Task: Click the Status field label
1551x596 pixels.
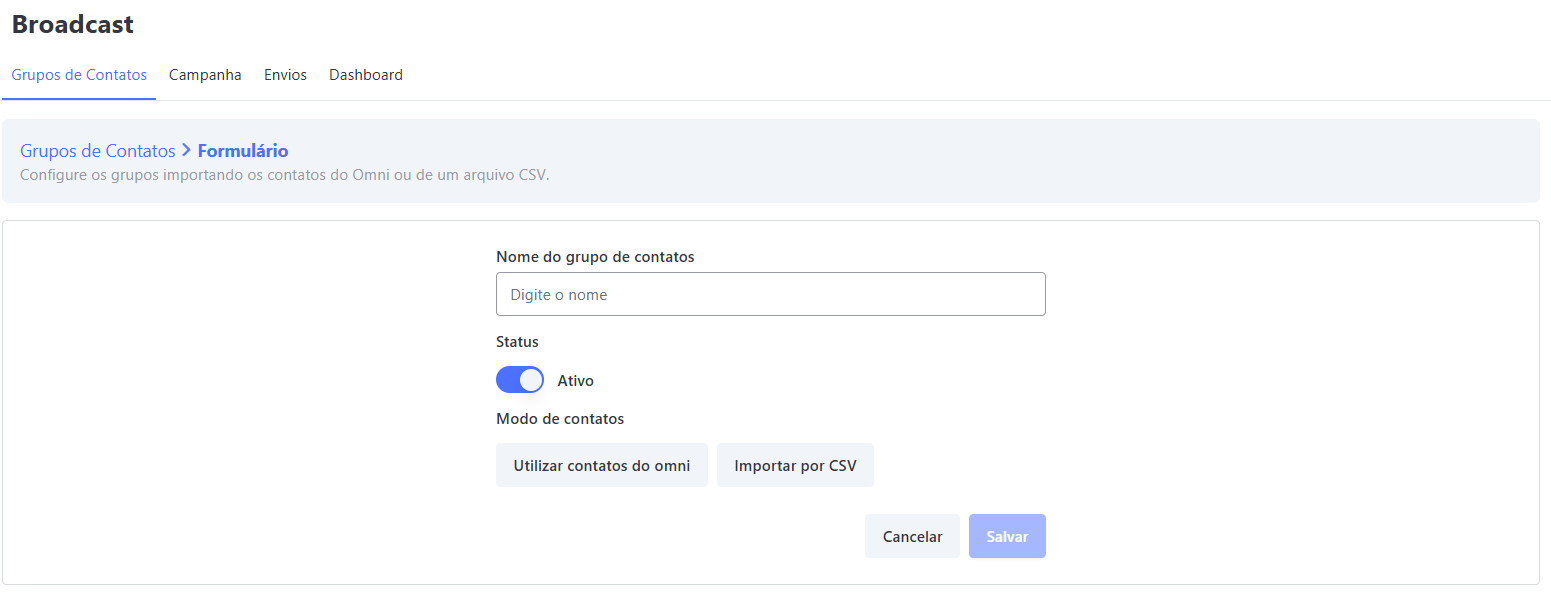Action: pos(517,341)
